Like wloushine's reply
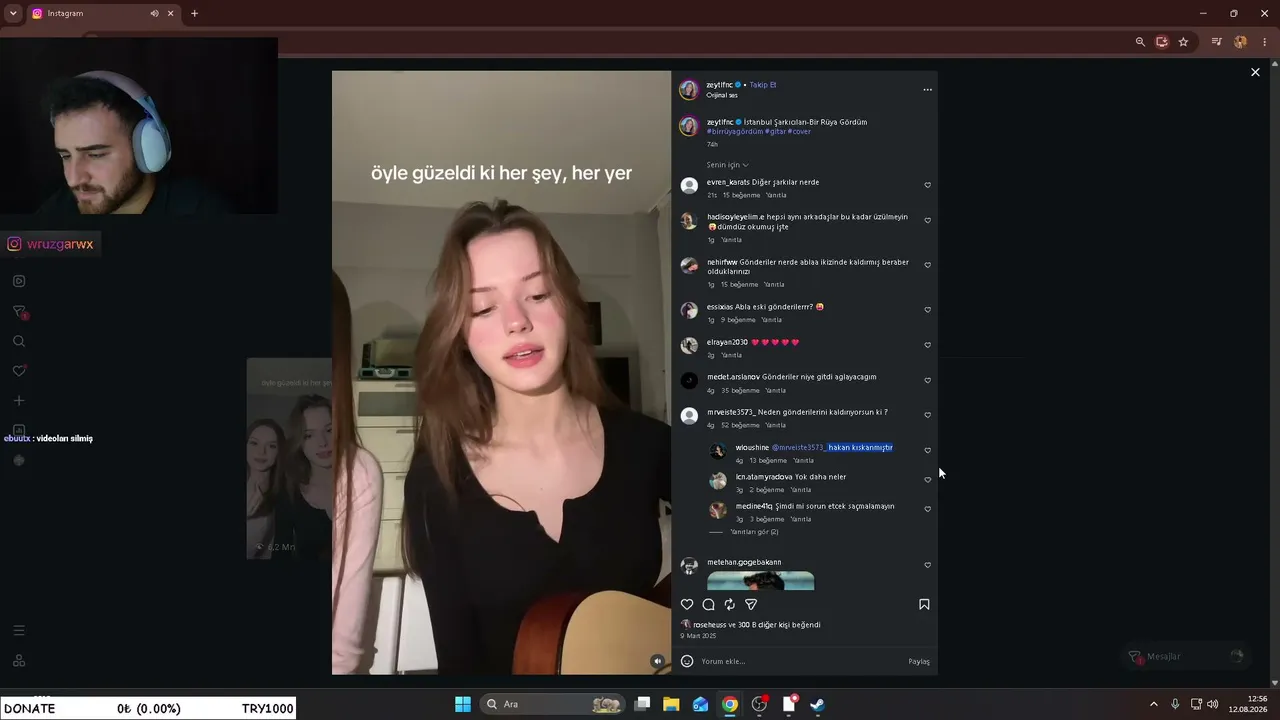The image size is (1280, 720). click(x=927, y=450)
